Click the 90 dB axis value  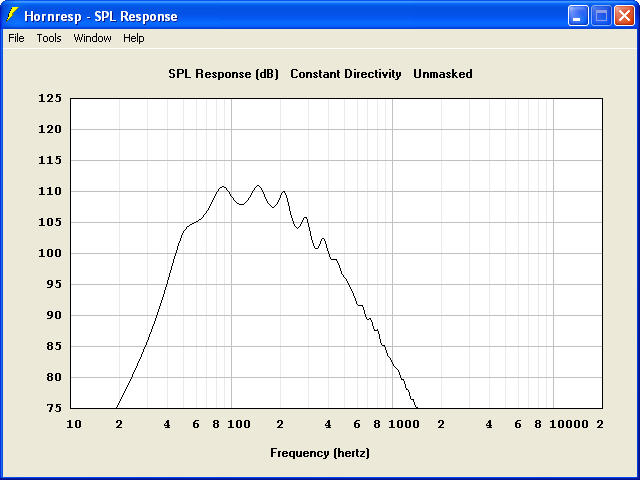click(54, 316)
